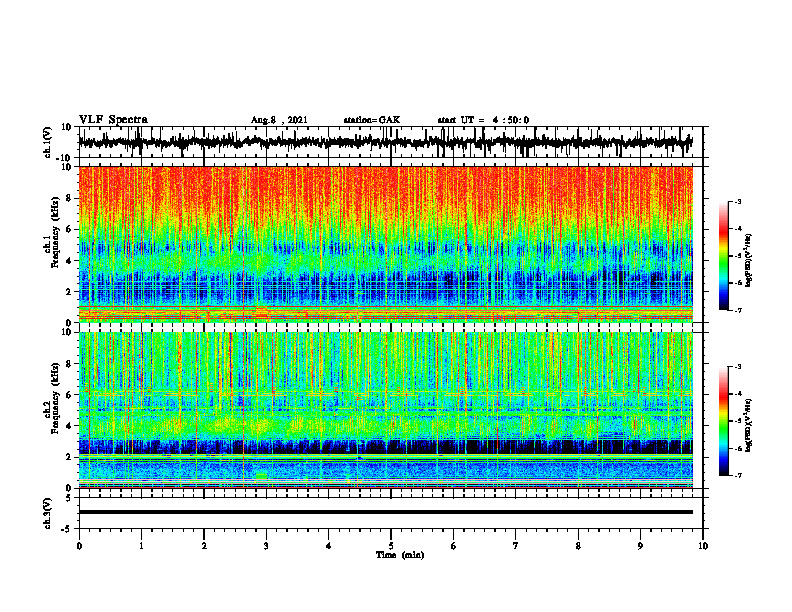Click the ch.2 colorbar "log(PSD)" unit label
The width and height of the screenshot is (792, 612).
click(x=748, y=424)
